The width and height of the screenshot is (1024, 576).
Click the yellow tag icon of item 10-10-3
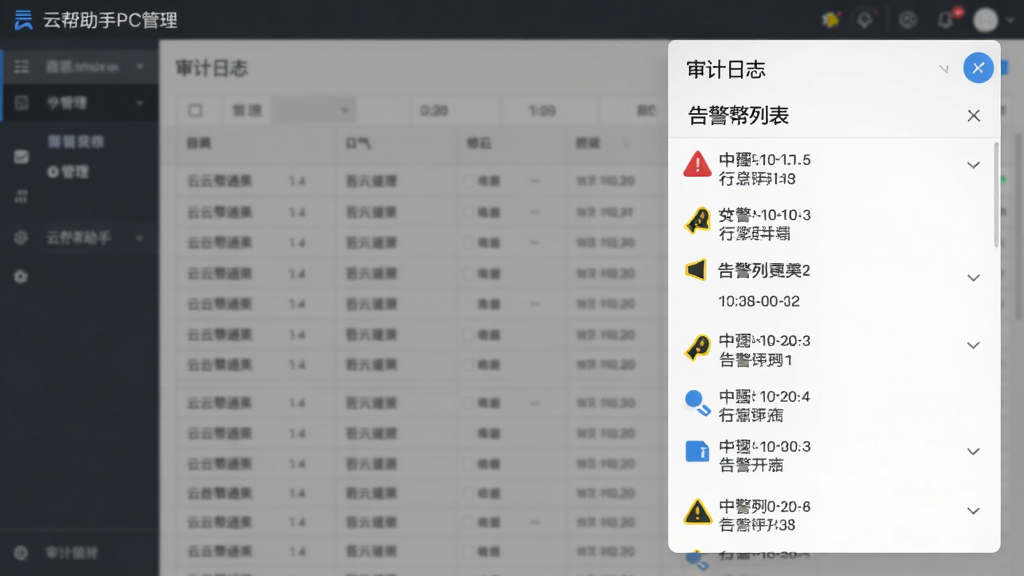tap(697, 221)
